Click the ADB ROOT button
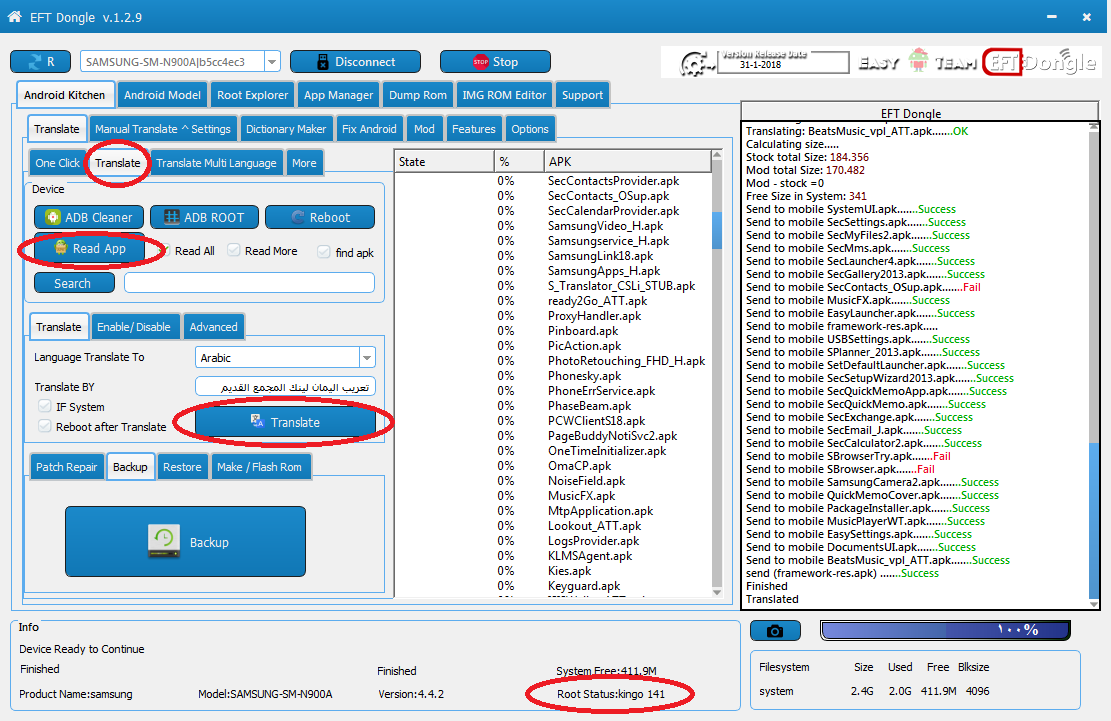This screenshot has width=1111, height=721. [x=204, y=217]
